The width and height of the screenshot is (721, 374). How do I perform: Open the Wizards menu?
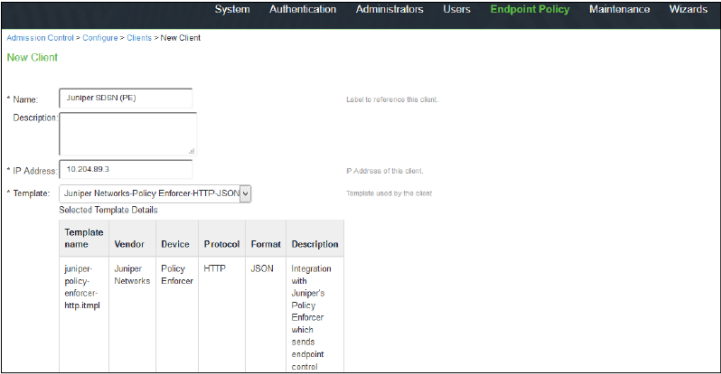pos(688,9)
